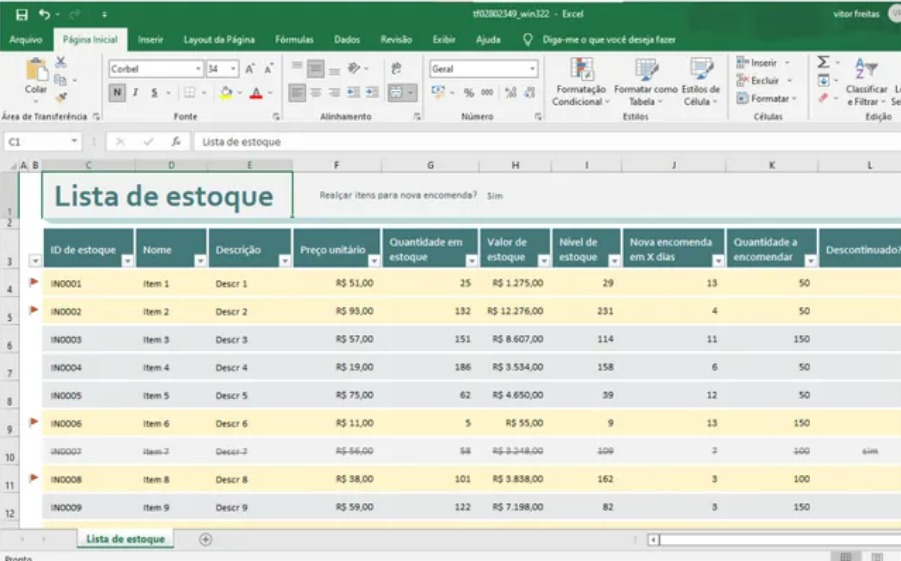The image size is (901, 561).
Task: Click the insert function fx icon
Action: coord(176,141)
